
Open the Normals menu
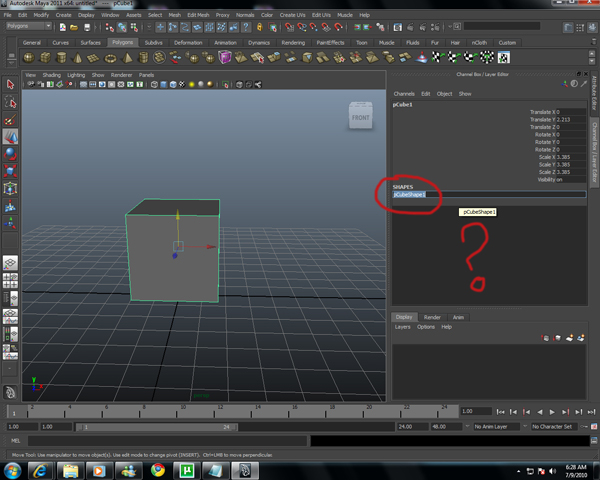pyautogui.click(x=245, y=15)
